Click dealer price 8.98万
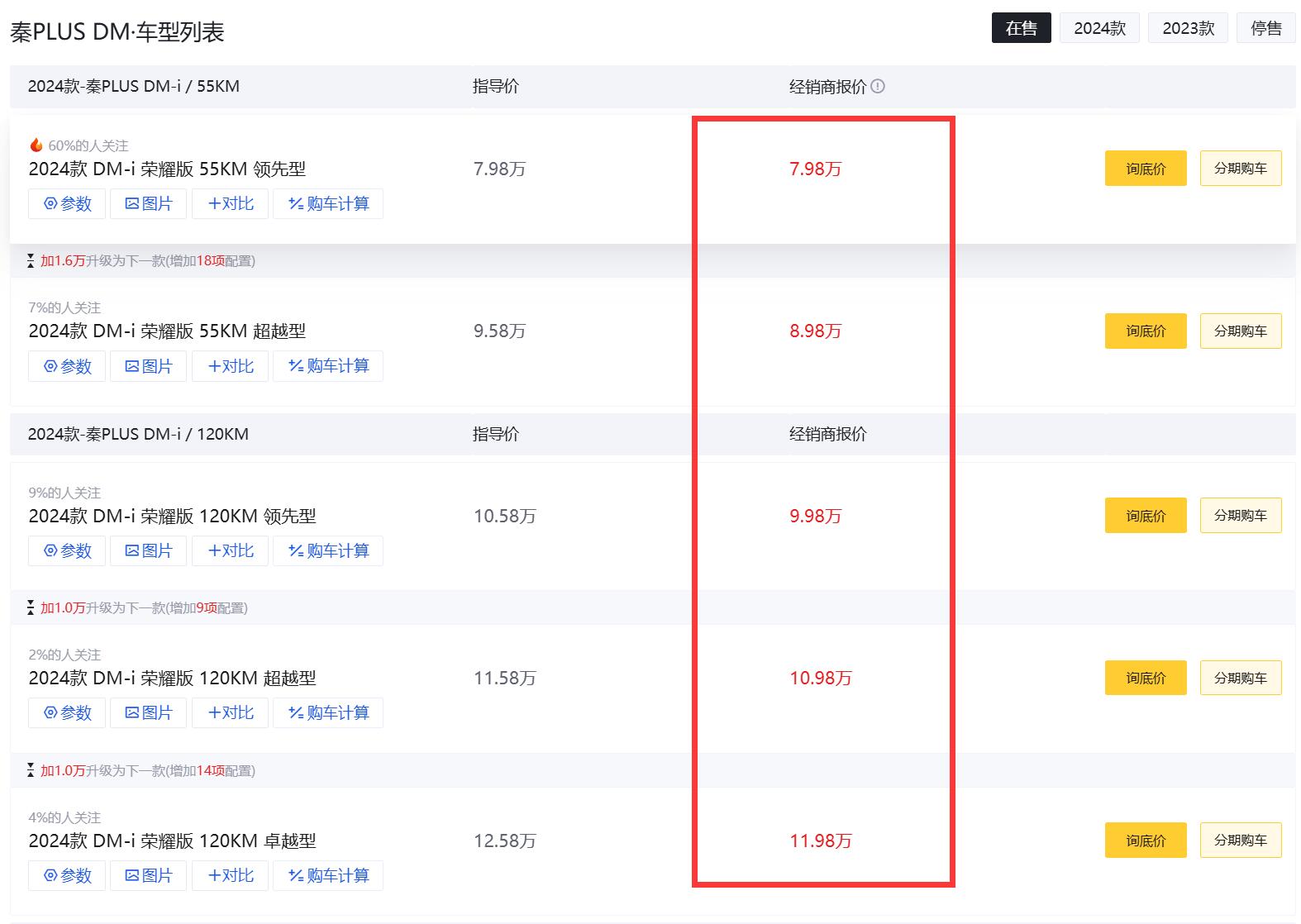Image resolution: width=1301 pixels, height=924 pixels. pyautogui.click(x=815, y=331)
